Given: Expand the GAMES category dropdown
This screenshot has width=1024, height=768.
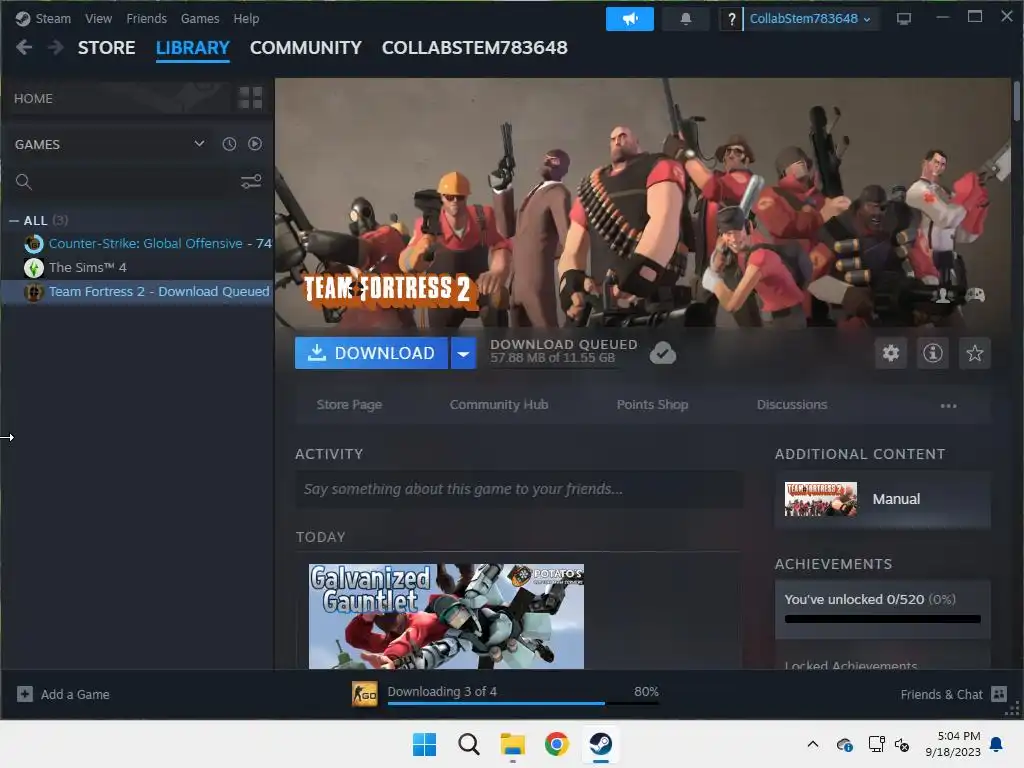Looking at the screenshot, I should pyautogui.click(x=199, y=144).
